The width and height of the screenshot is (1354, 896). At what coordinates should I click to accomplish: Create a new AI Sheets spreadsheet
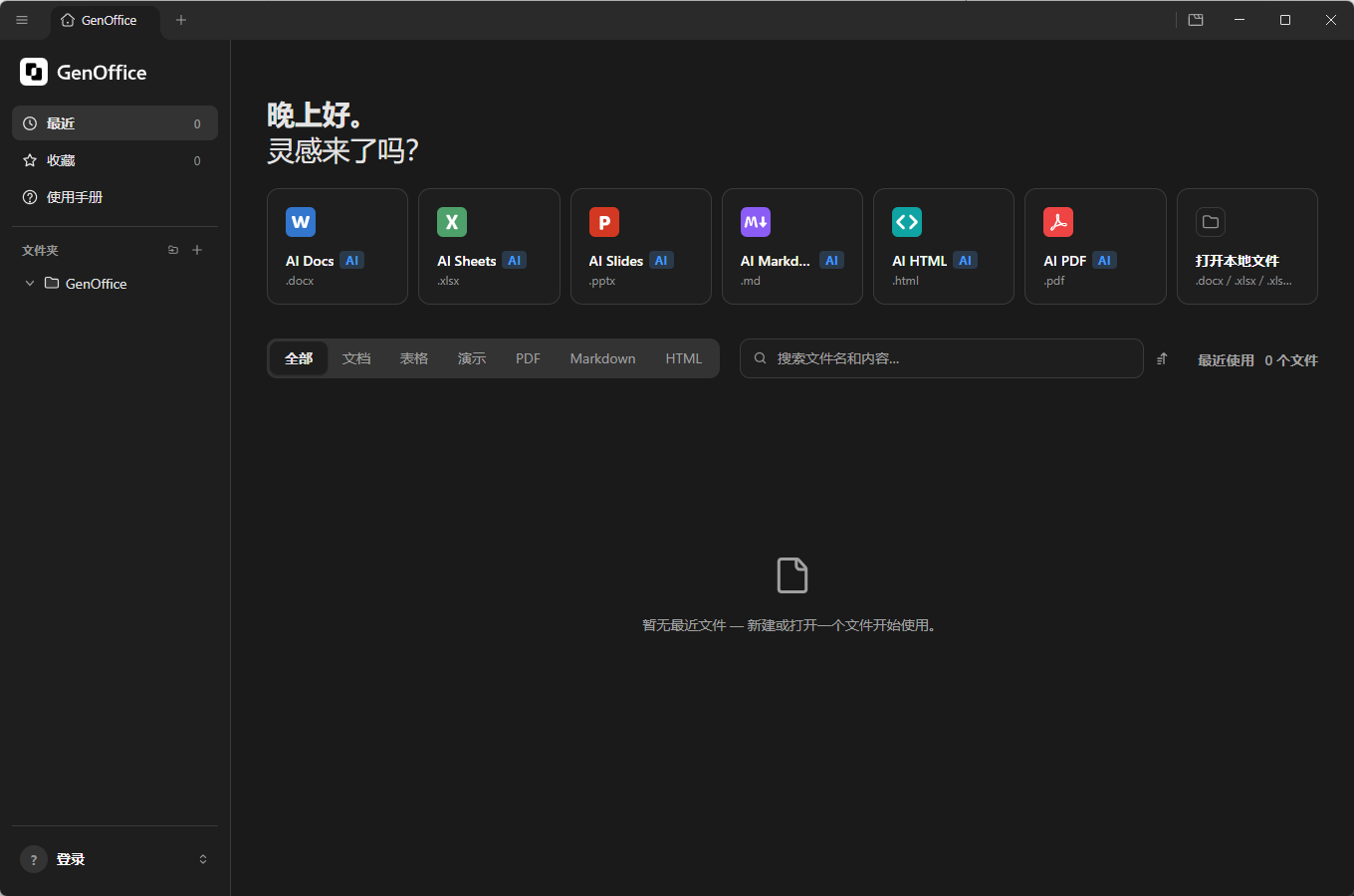click(489, 246)
